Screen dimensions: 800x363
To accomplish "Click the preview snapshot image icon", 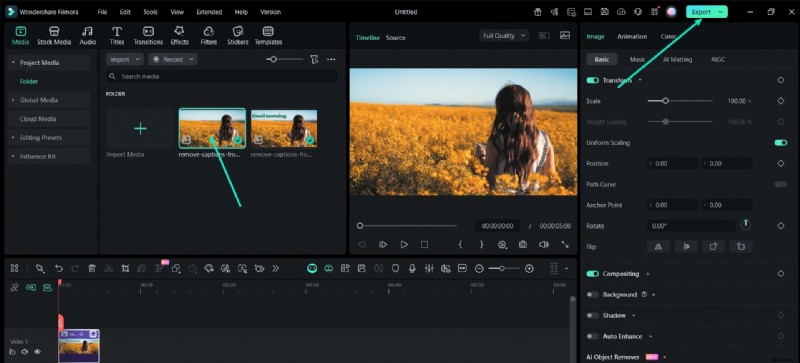I will (565, 35).
